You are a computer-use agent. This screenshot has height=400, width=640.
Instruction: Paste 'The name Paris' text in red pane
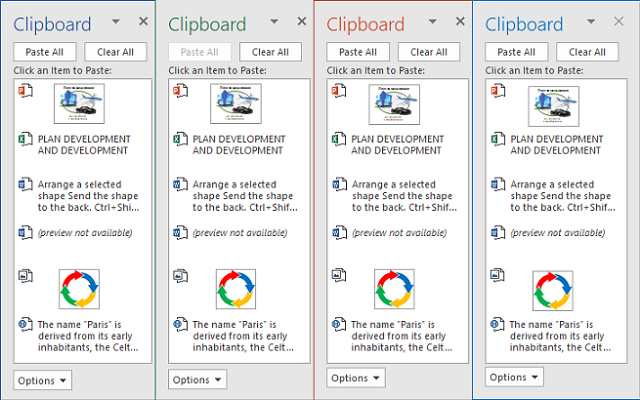point(402,336)
